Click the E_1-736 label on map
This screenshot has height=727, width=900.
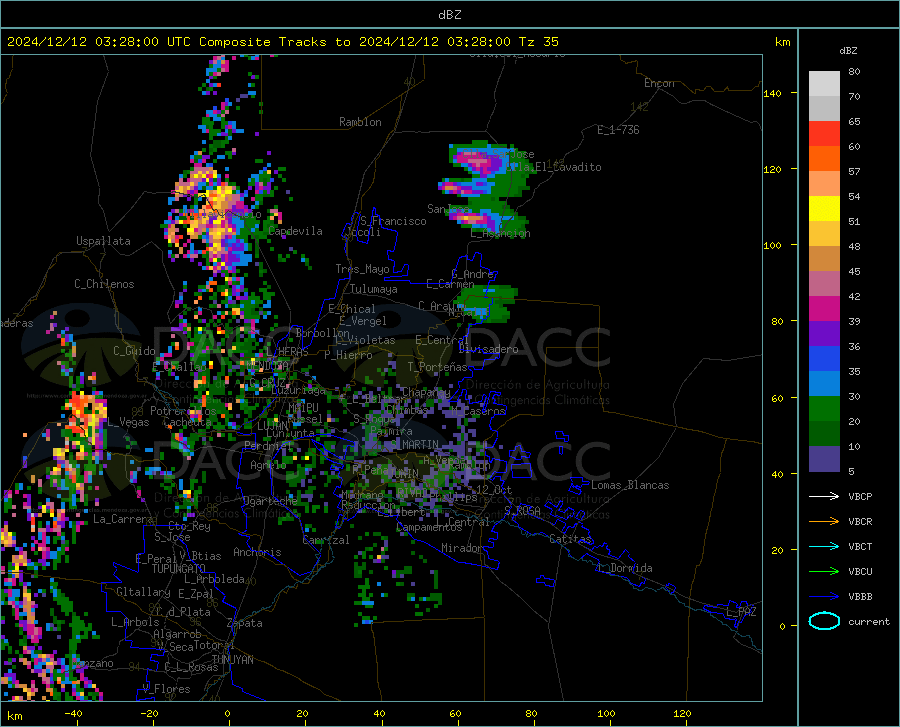click(x=618, y=130)
